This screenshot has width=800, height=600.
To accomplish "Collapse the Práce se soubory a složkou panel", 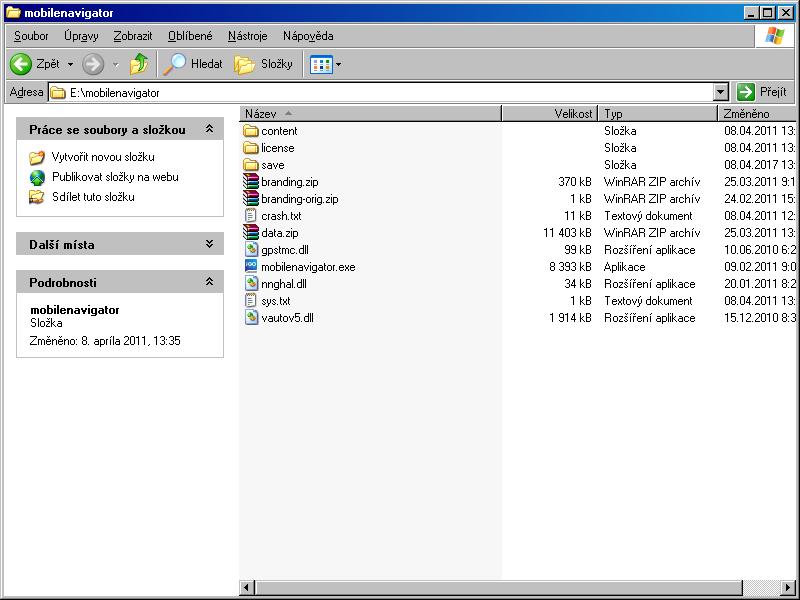I will click(209, 129).
